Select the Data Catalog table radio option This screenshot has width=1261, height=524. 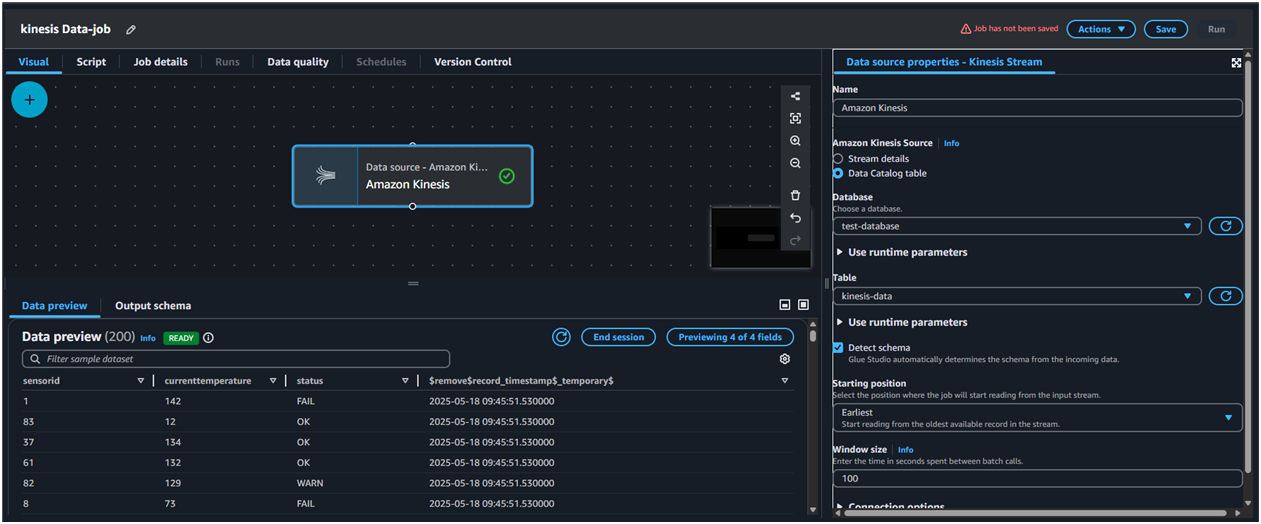[838, 173]
